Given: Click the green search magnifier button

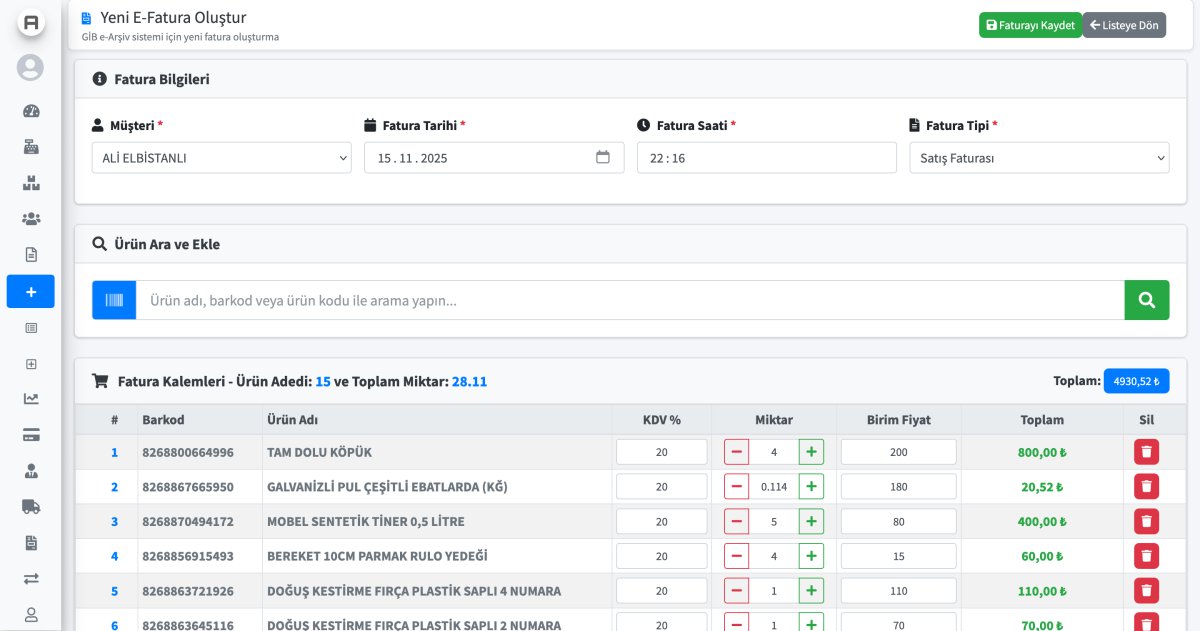Looking at the screenshot, I should pyautogui.click(x=1146, y=300).
